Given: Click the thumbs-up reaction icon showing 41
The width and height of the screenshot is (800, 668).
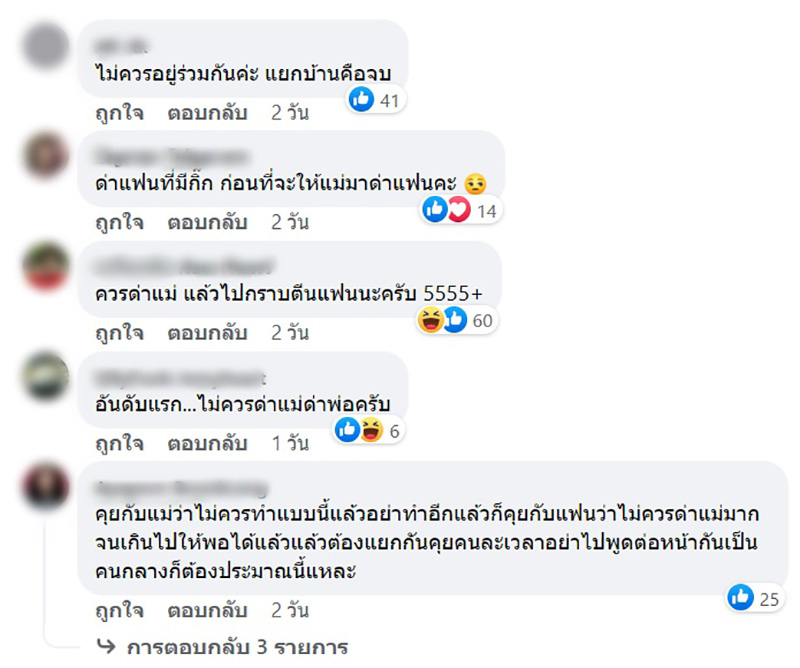Looking at the screenshot, I should pos(360,97).
